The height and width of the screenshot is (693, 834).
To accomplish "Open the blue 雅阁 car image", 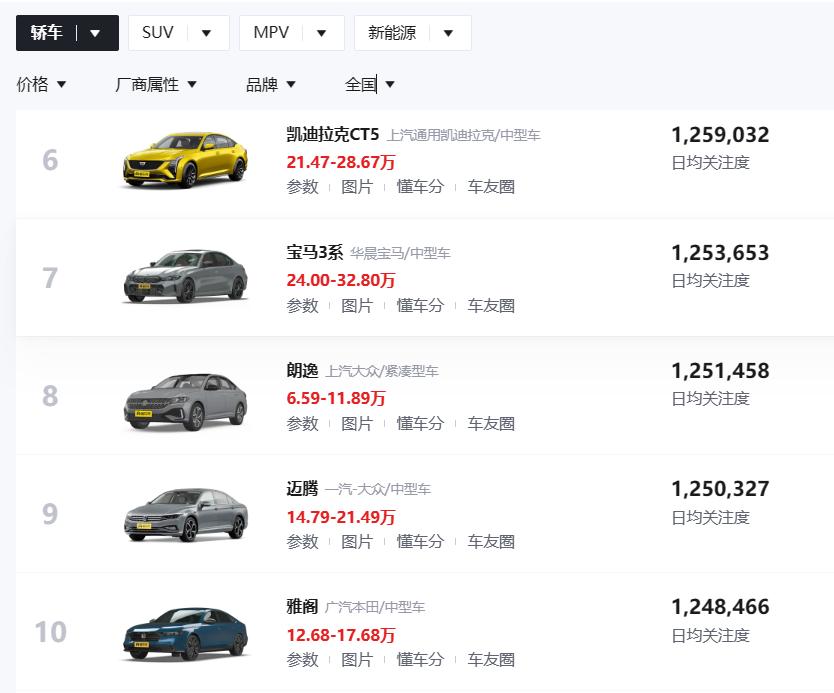I will click(186, 634).
